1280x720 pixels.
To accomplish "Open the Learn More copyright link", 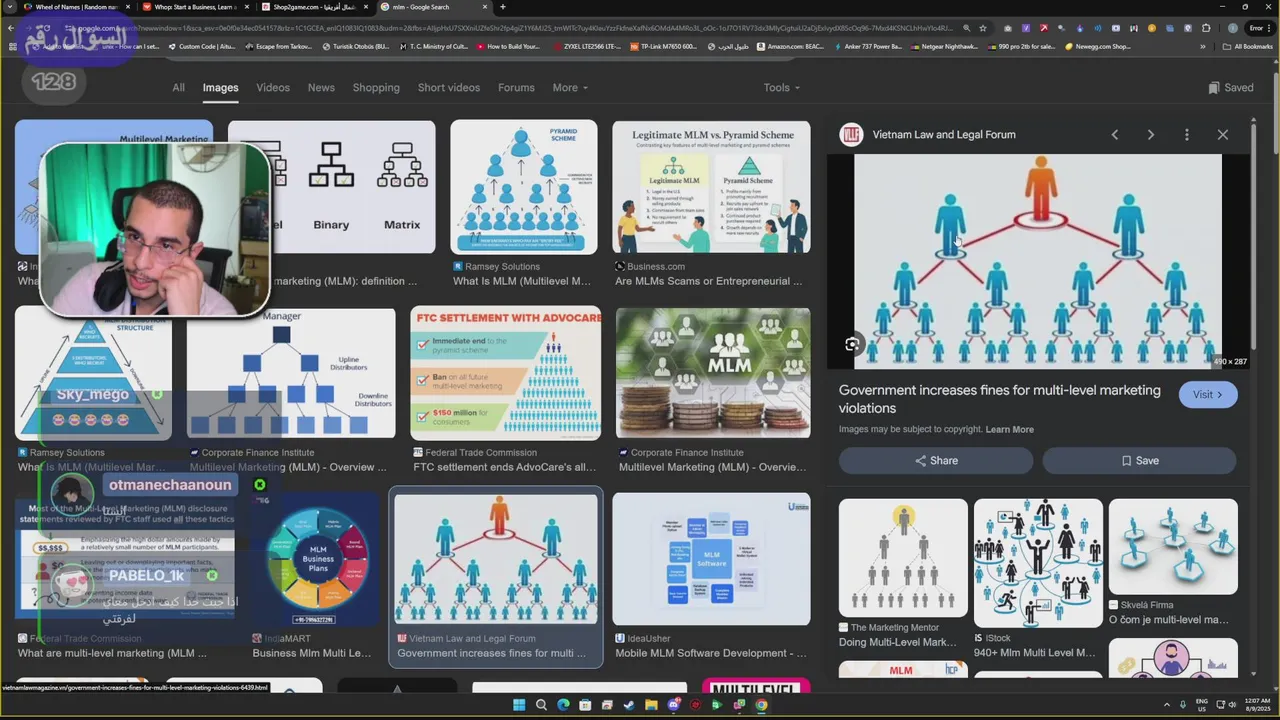I will [1009, 429].
